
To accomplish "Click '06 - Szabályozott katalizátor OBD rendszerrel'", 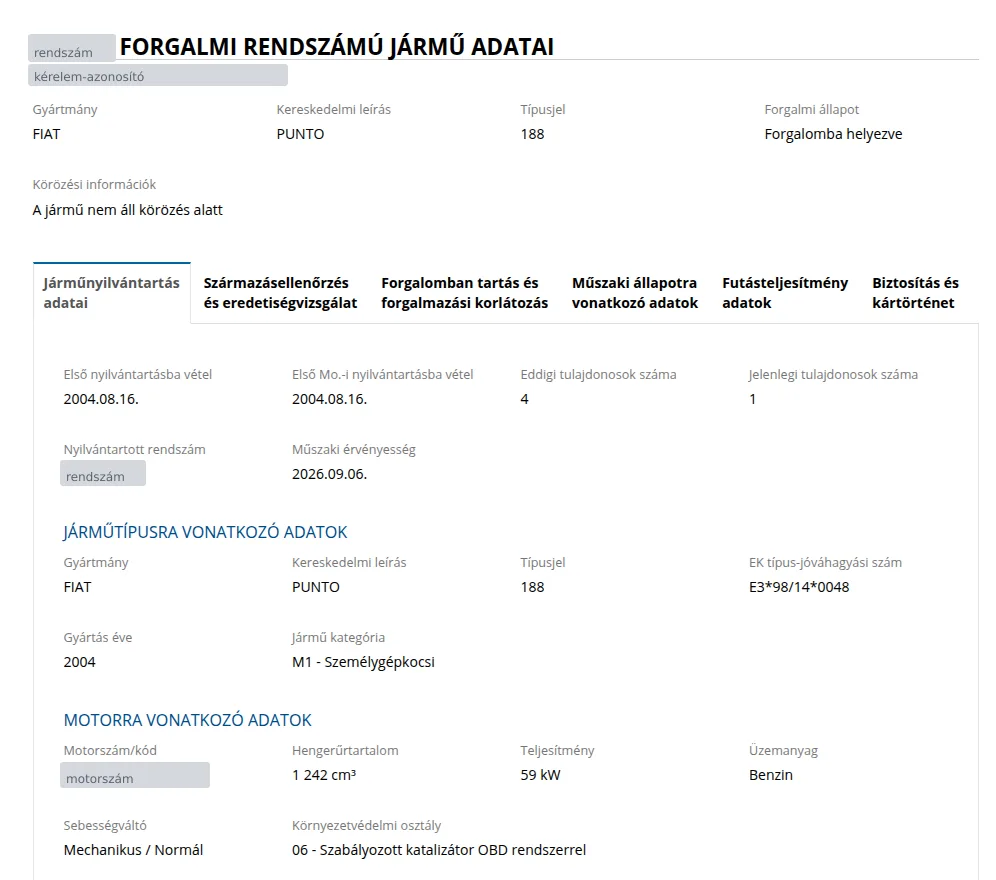I will 439,850.
